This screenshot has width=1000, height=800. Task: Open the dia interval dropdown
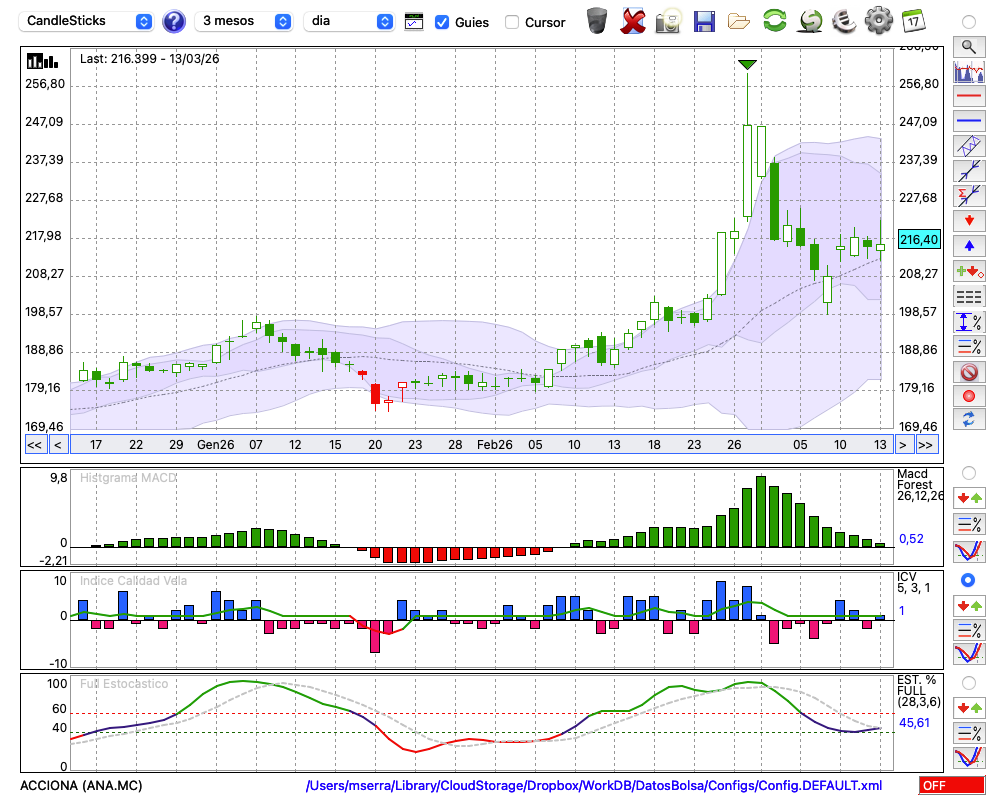[x=349, y=21]
